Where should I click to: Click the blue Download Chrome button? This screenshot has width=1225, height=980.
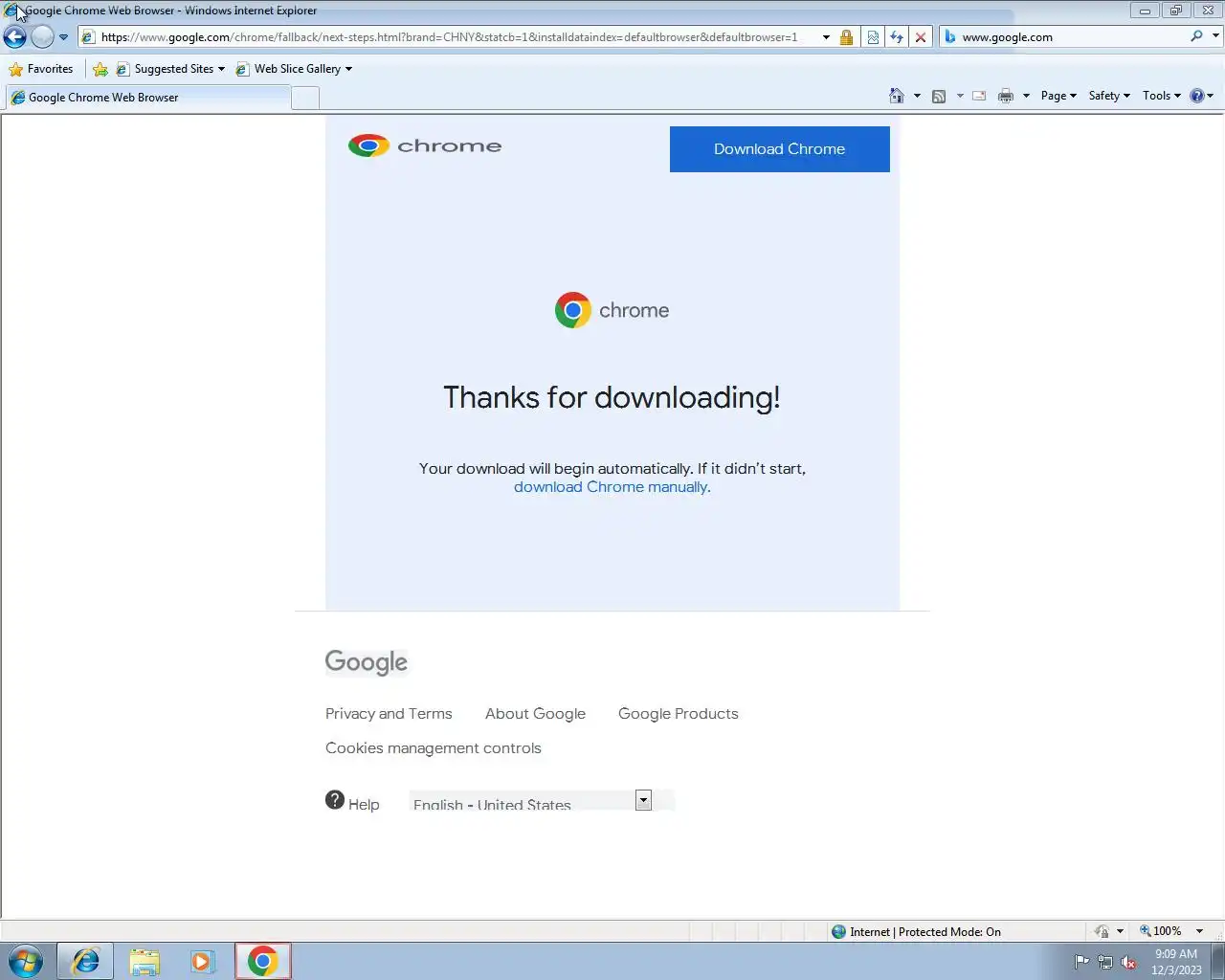(779, 149)
